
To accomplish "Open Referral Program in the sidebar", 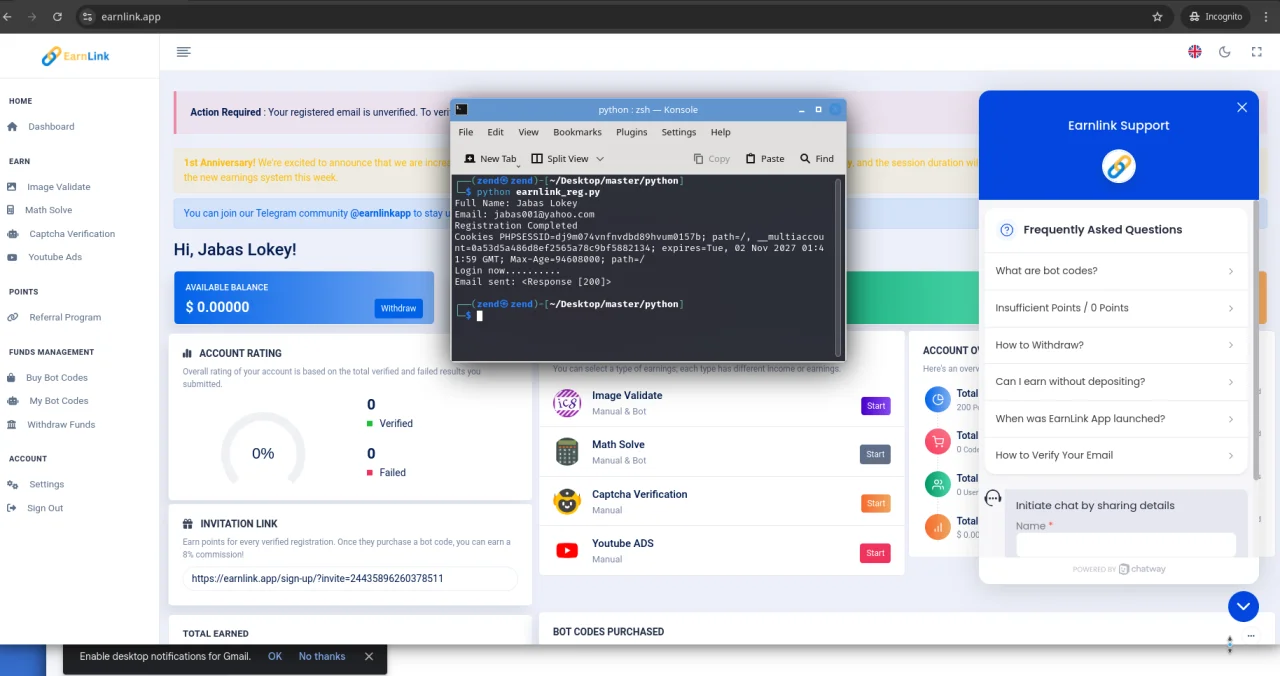I will 65,317.
